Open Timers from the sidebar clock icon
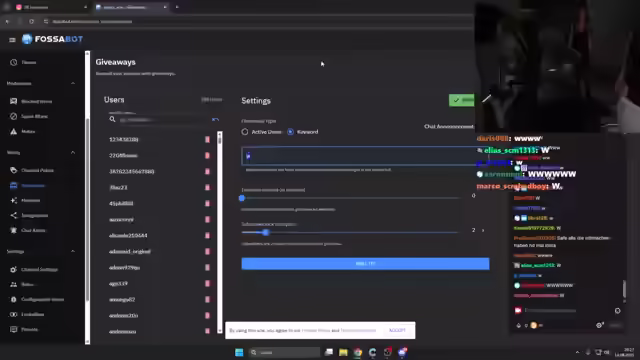This screenshot has width=640, height=360. pos(13,62)
